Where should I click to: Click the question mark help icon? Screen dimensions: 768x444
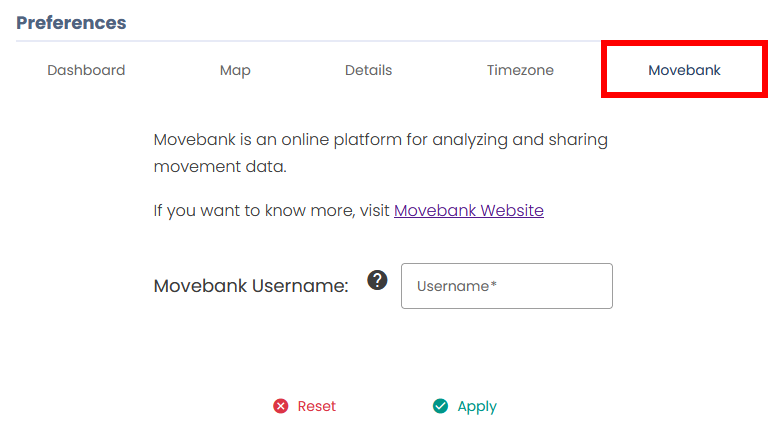[x=377, y=280]
